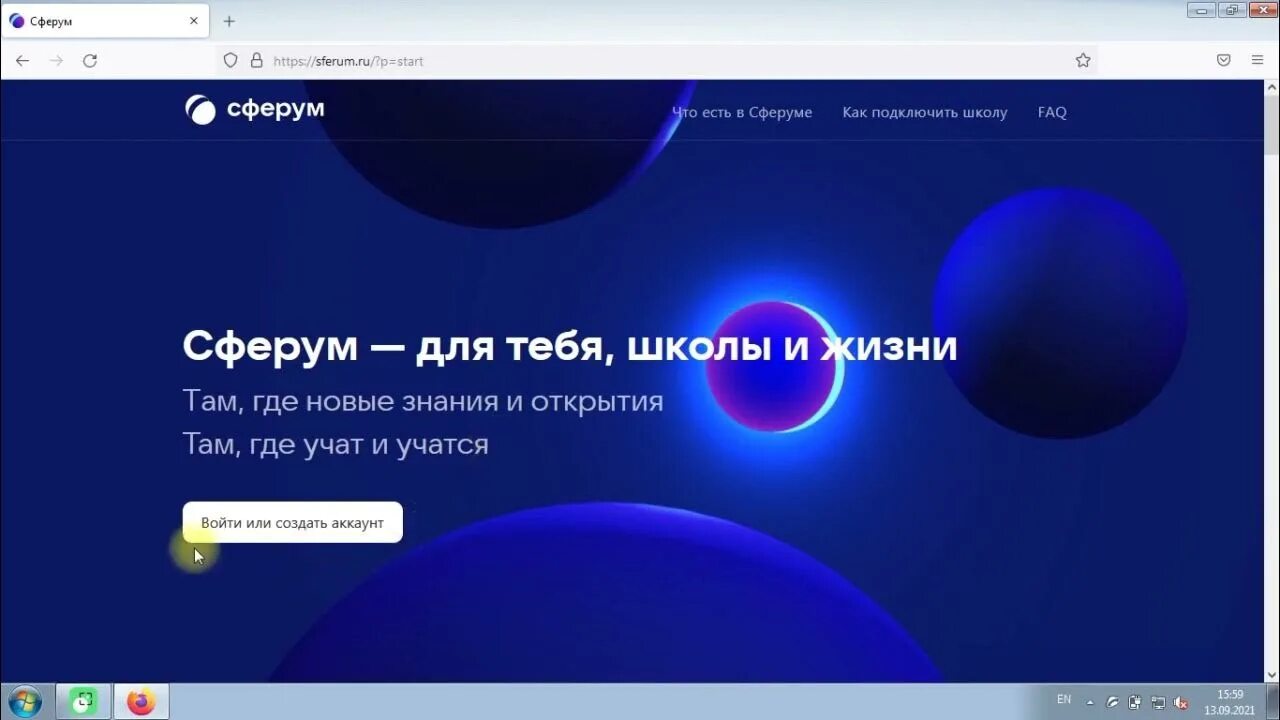The width and height of the screenshot is (1280, 720).
Task: Open the power plug tray icon
Action: click(1135, 702)
